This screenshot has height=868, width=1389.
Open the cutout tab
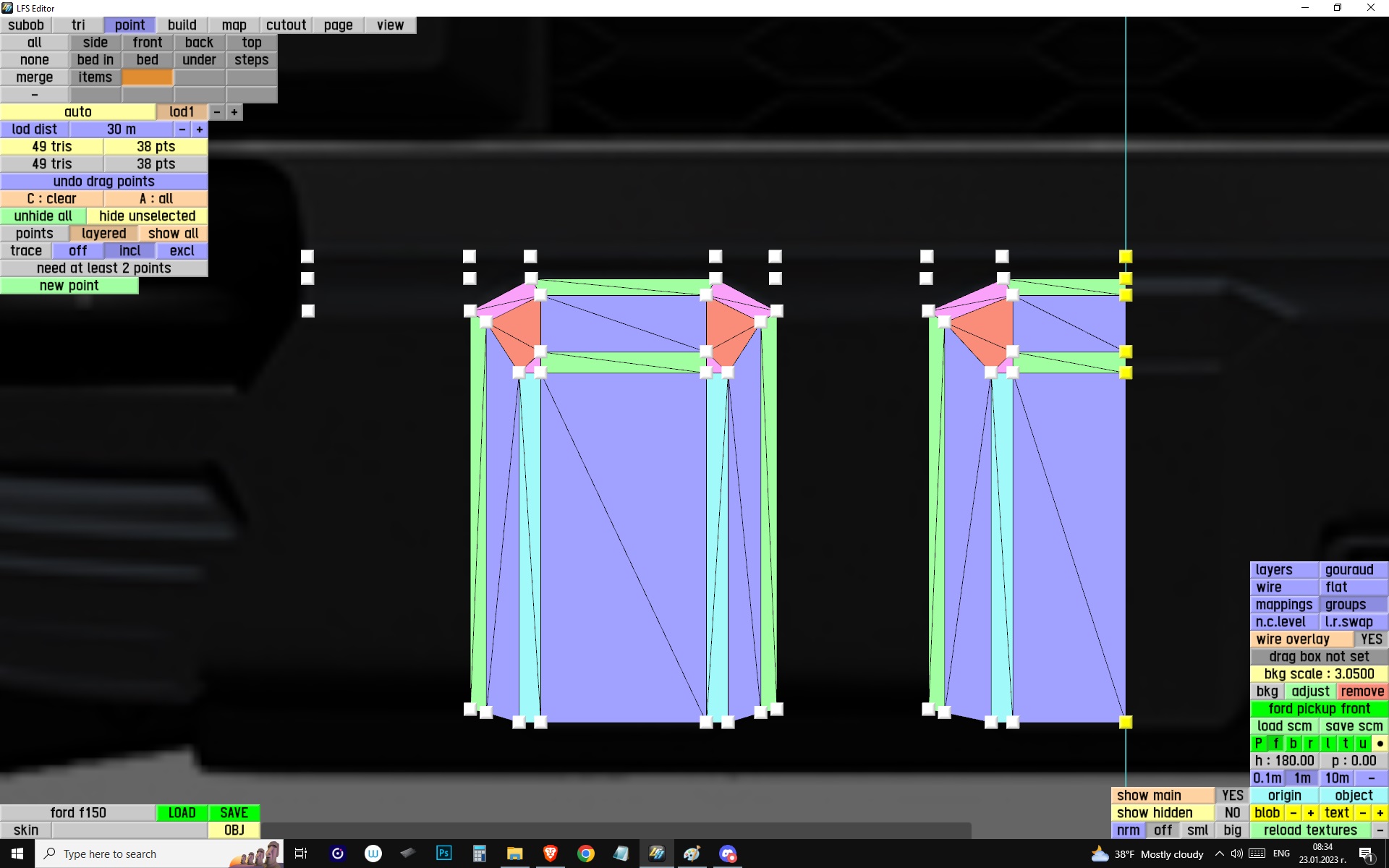click(286, 25)
